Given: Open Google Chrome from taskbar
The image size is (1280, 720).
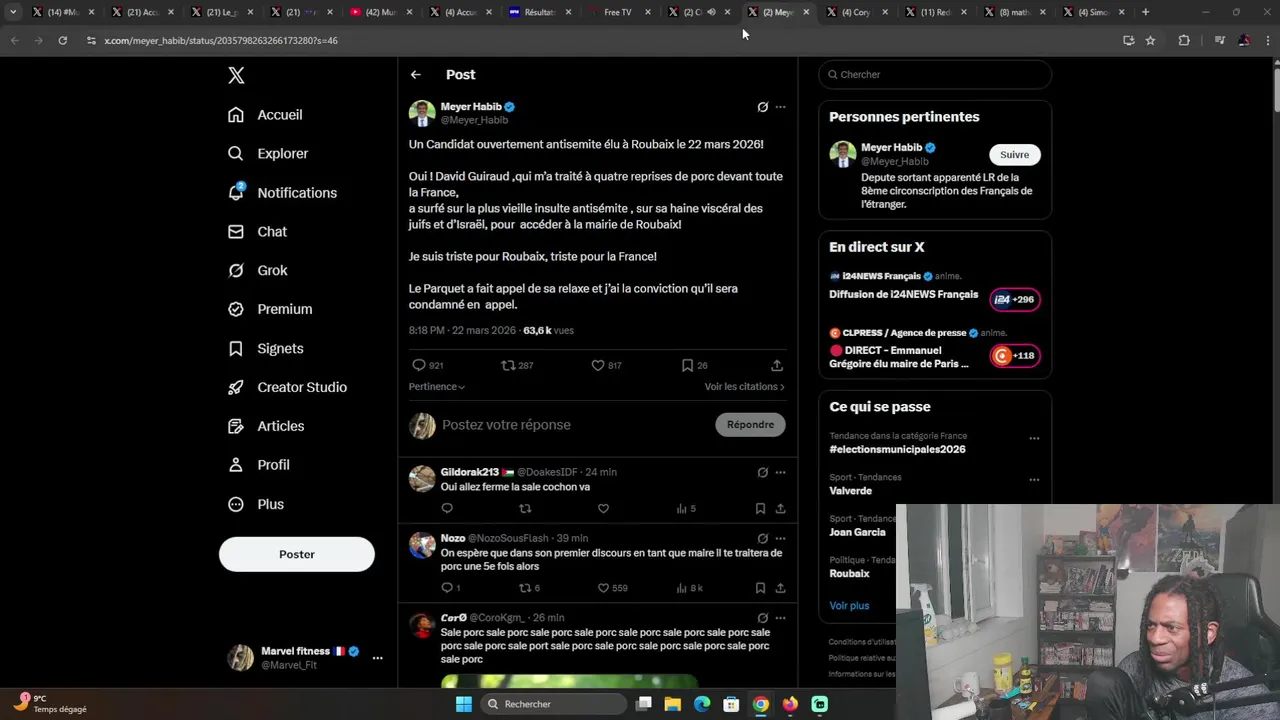Looking at the screenshot, I should tap(761, 704).
